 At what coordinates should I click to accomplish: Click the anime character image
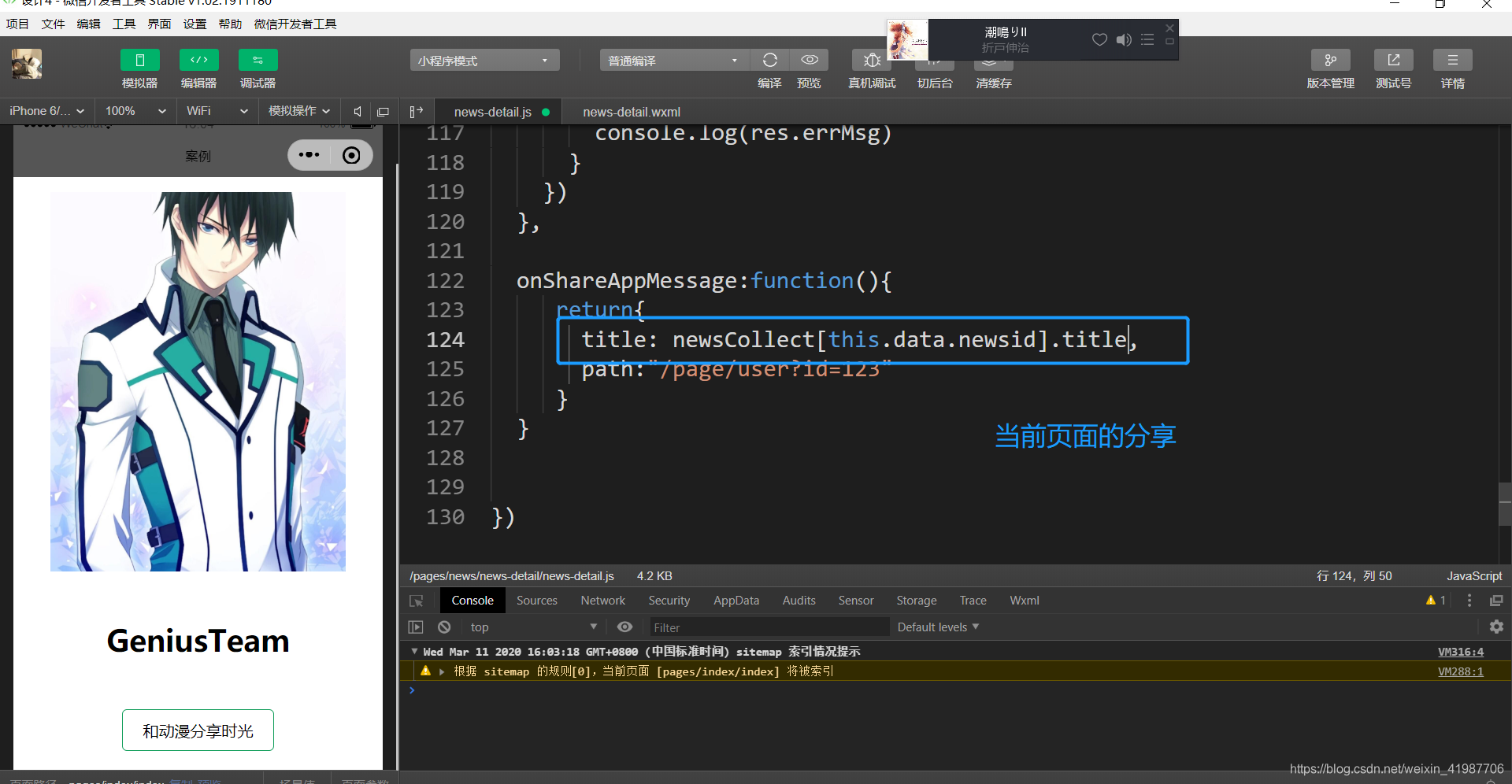[198, 382]
